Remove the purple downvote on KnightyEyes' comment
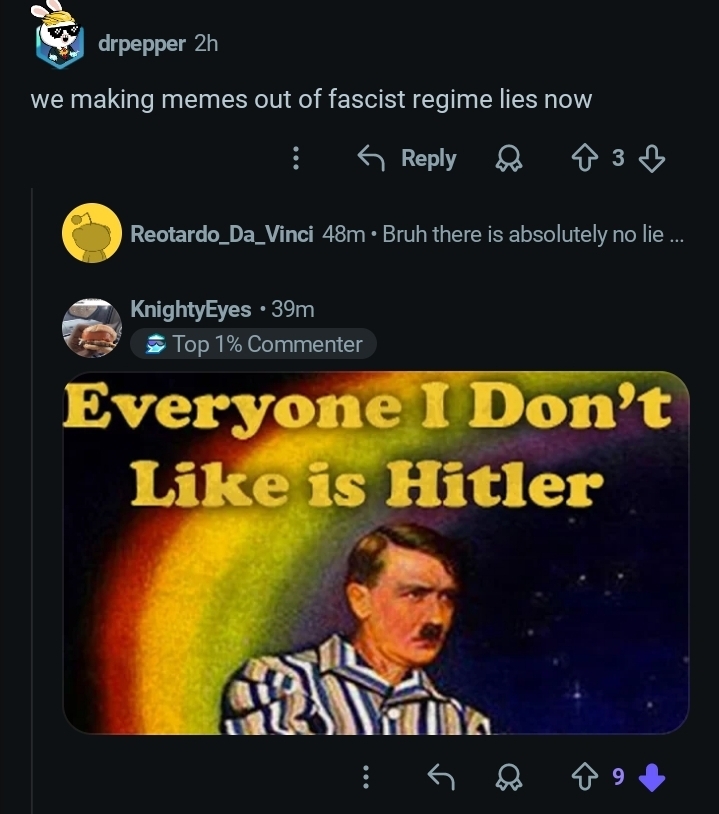The width and height of the screenshot is (719, 814). [651, 777]
